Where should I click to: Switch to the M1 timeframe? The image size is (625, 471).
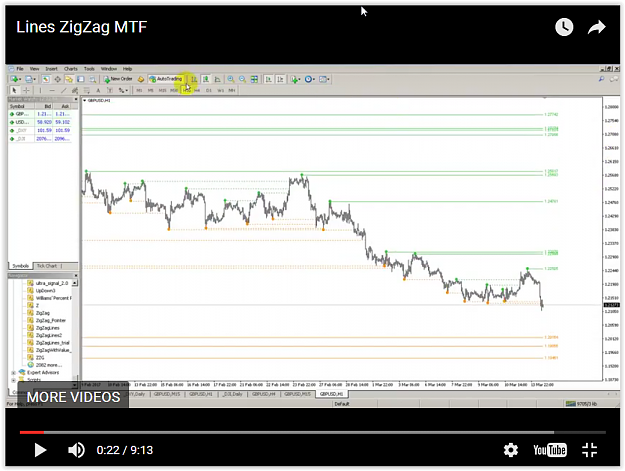coord(139,90)
